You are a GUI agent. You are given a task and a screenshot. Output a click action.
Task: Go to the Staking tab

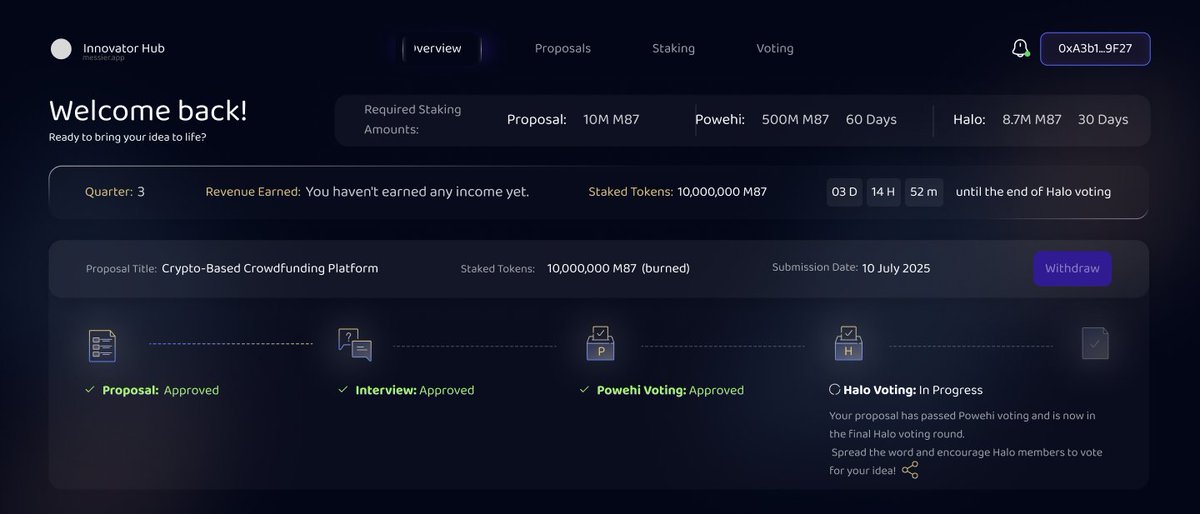coord(673,48)
